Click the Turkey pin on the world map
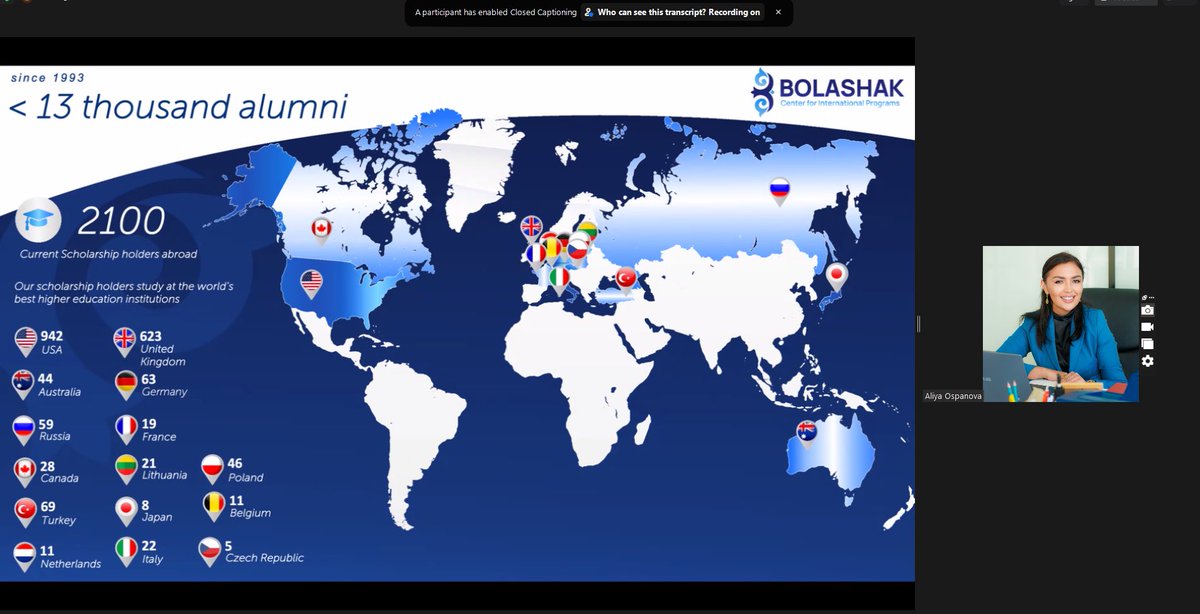Viewport: 1200px width, 614px height. click(x=627, y=279)
